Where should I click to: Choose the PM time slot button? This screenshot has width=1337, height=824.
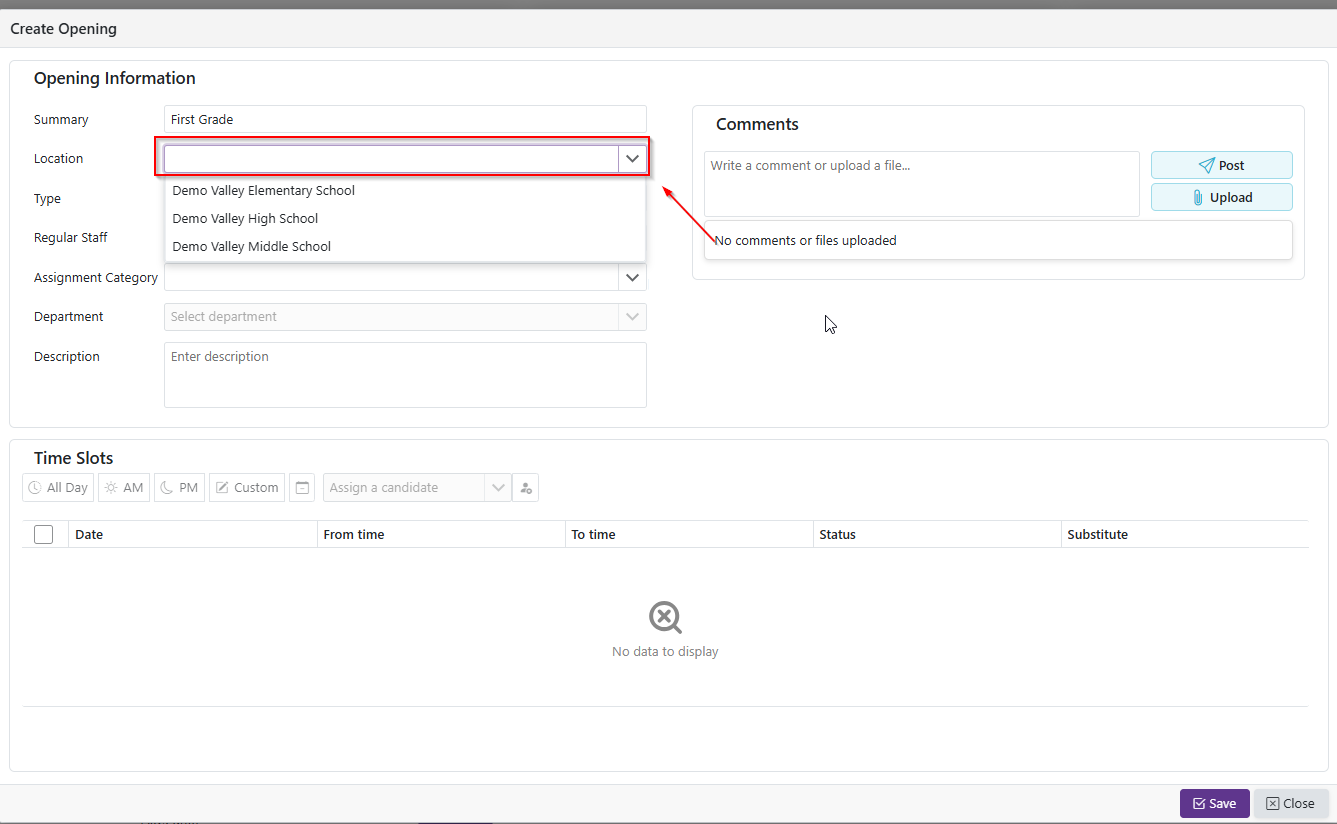179,488
